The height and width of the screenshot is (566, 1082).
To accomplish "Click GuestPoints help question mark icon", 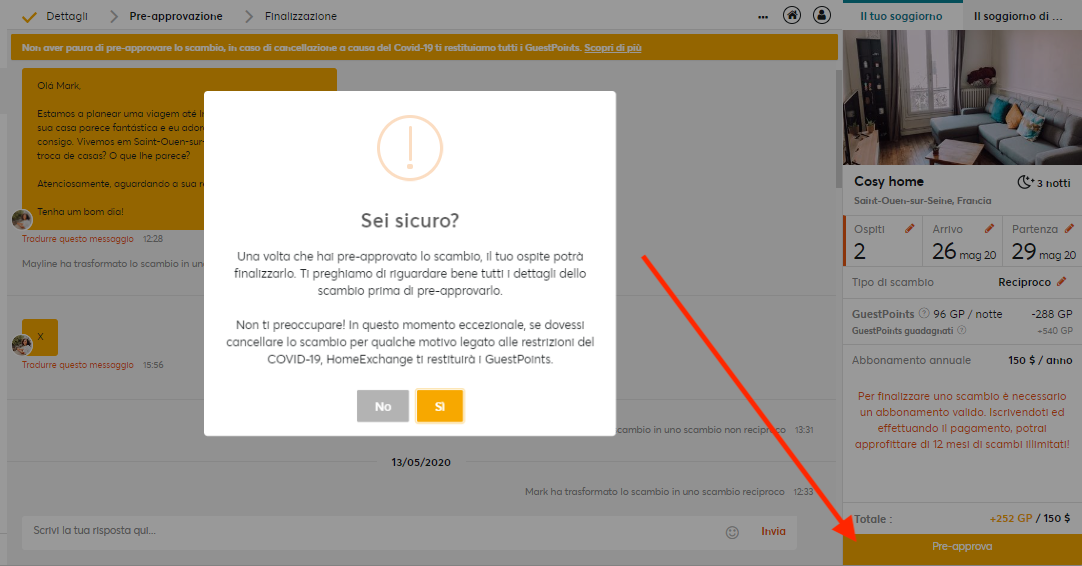I will (924, 313).
